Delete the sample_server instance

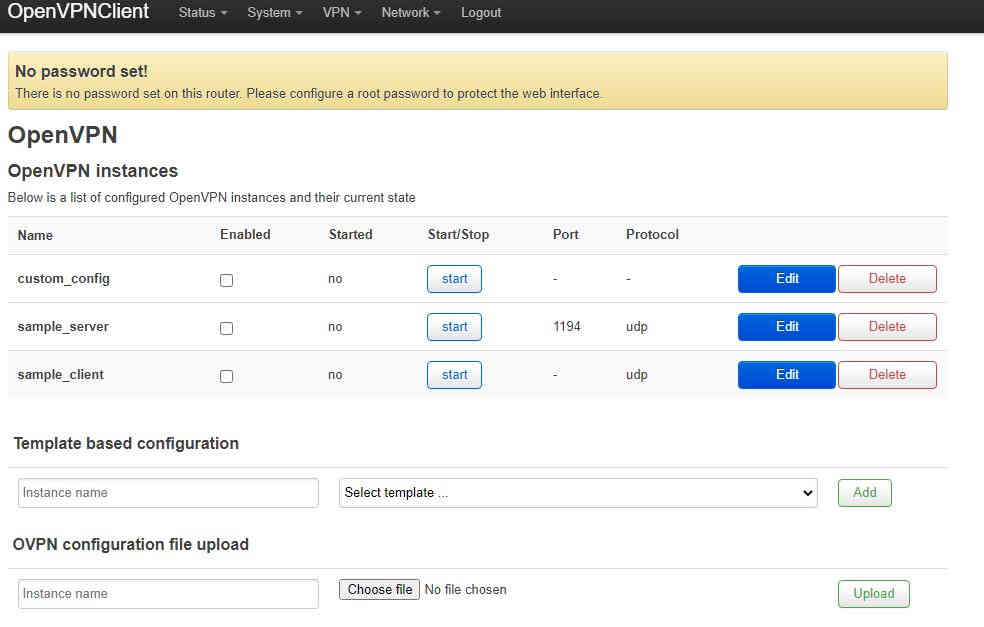[x=887, y=327]
